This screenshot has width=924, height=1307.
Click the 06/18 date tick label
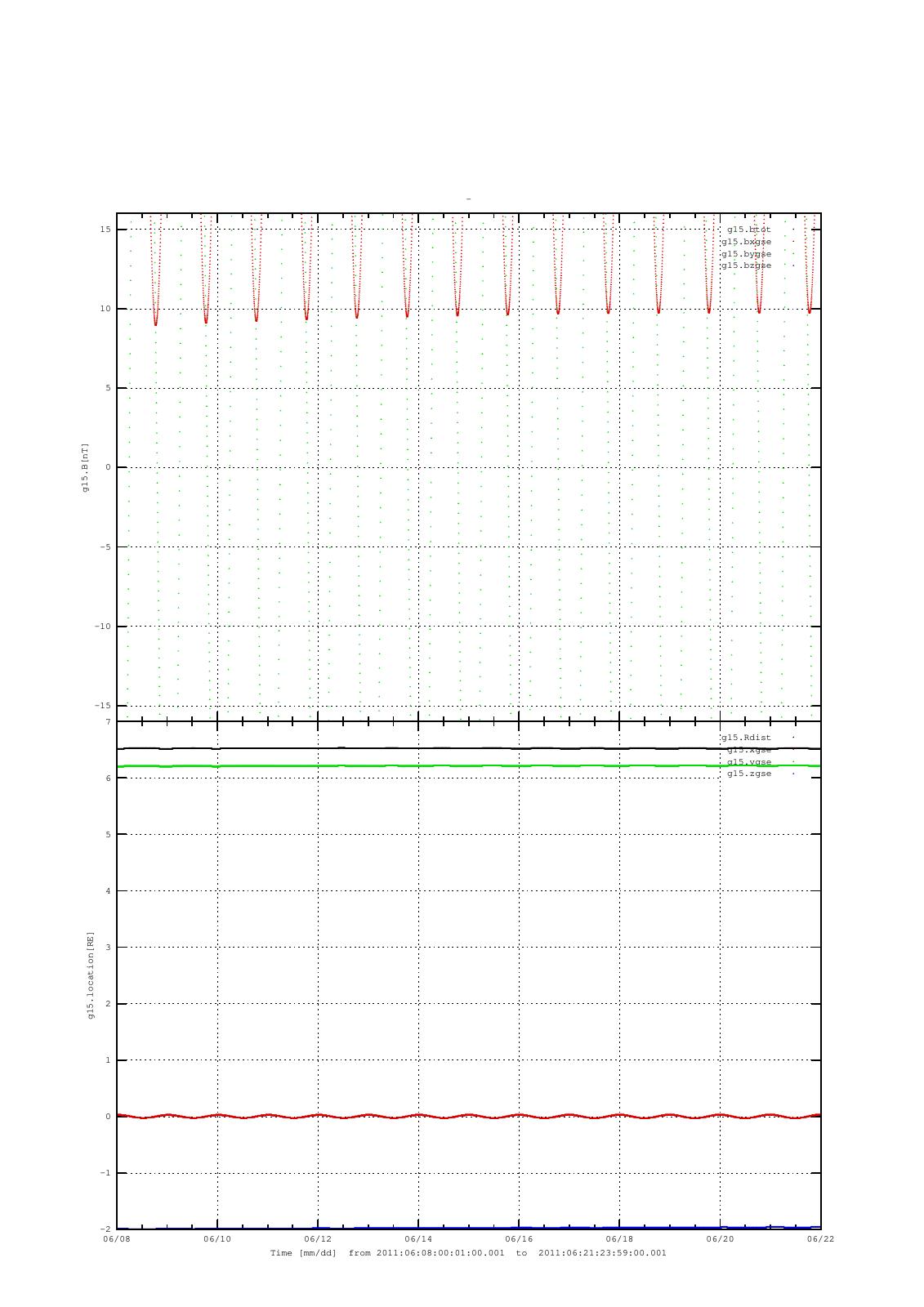point(619,1239)
